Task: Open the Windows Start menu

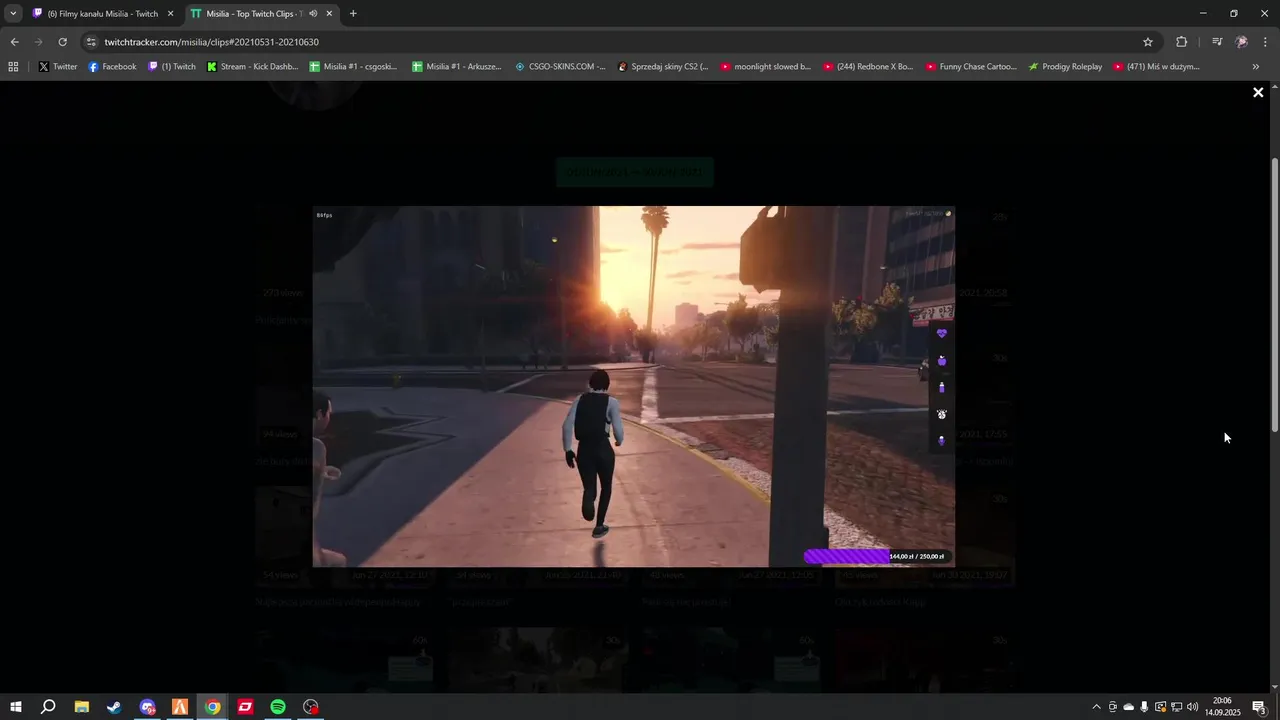Action: pyautogui.click(x=16, y=707)
